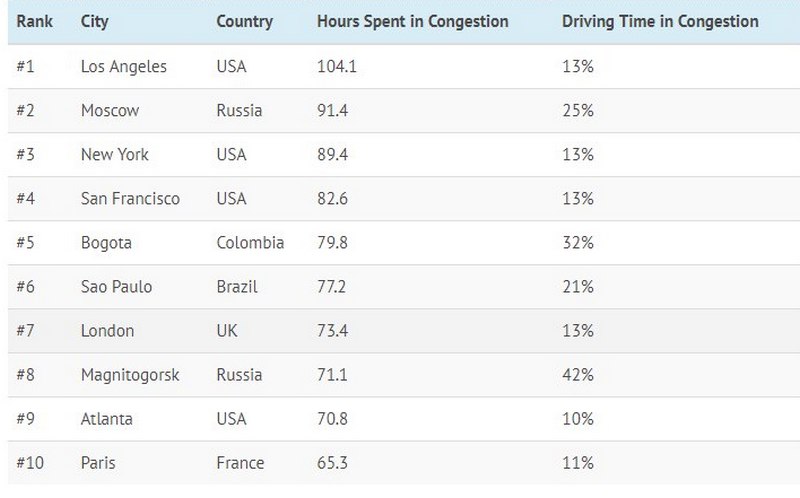
Task: Click the Country column header
Action: pos(244,22)
